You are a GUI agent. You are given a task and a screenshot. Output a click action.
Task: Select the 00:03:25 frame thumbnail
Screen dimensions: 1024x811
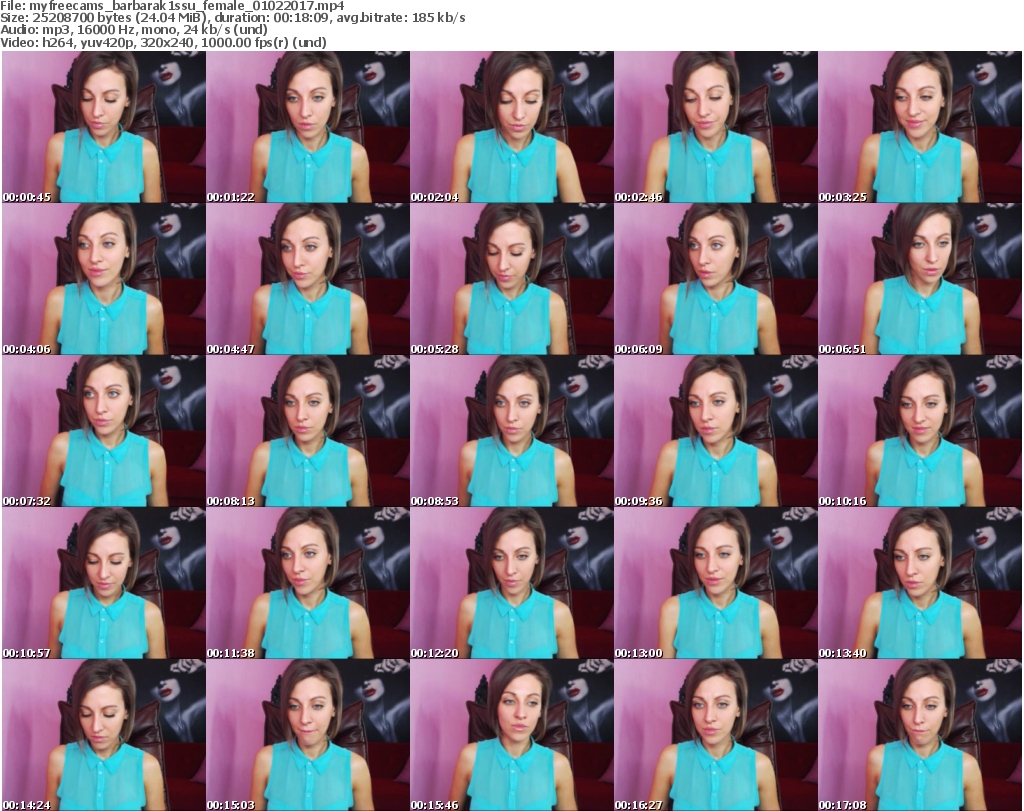[x=920, y=127]
